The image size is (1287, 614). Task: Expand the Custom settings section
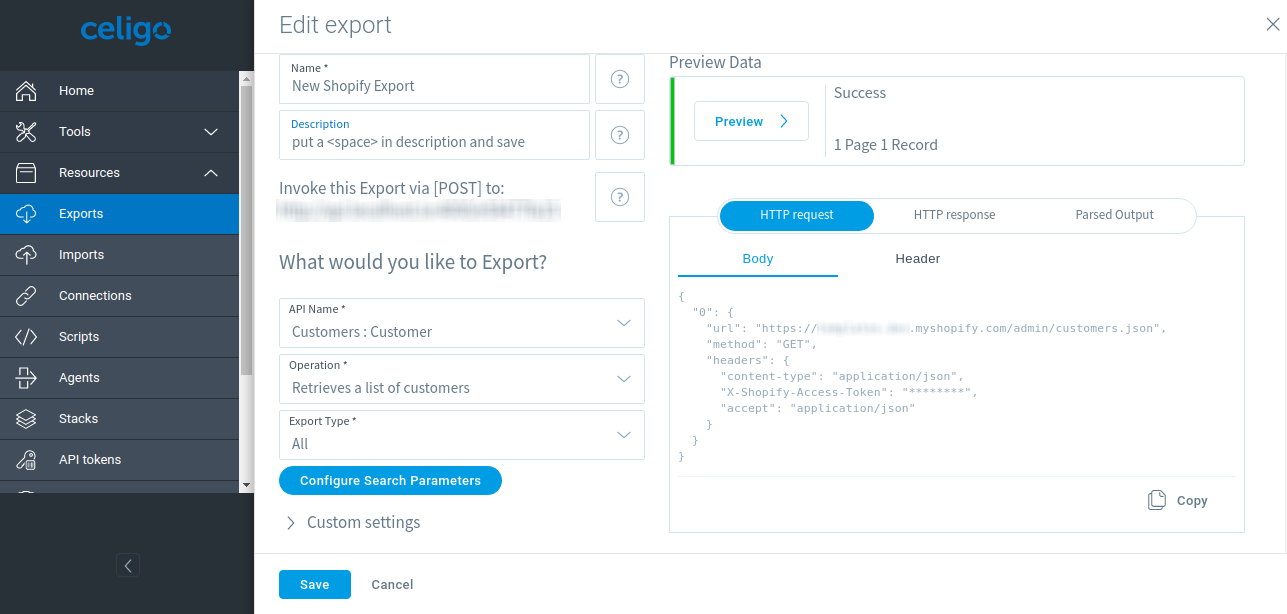point(352,523)
